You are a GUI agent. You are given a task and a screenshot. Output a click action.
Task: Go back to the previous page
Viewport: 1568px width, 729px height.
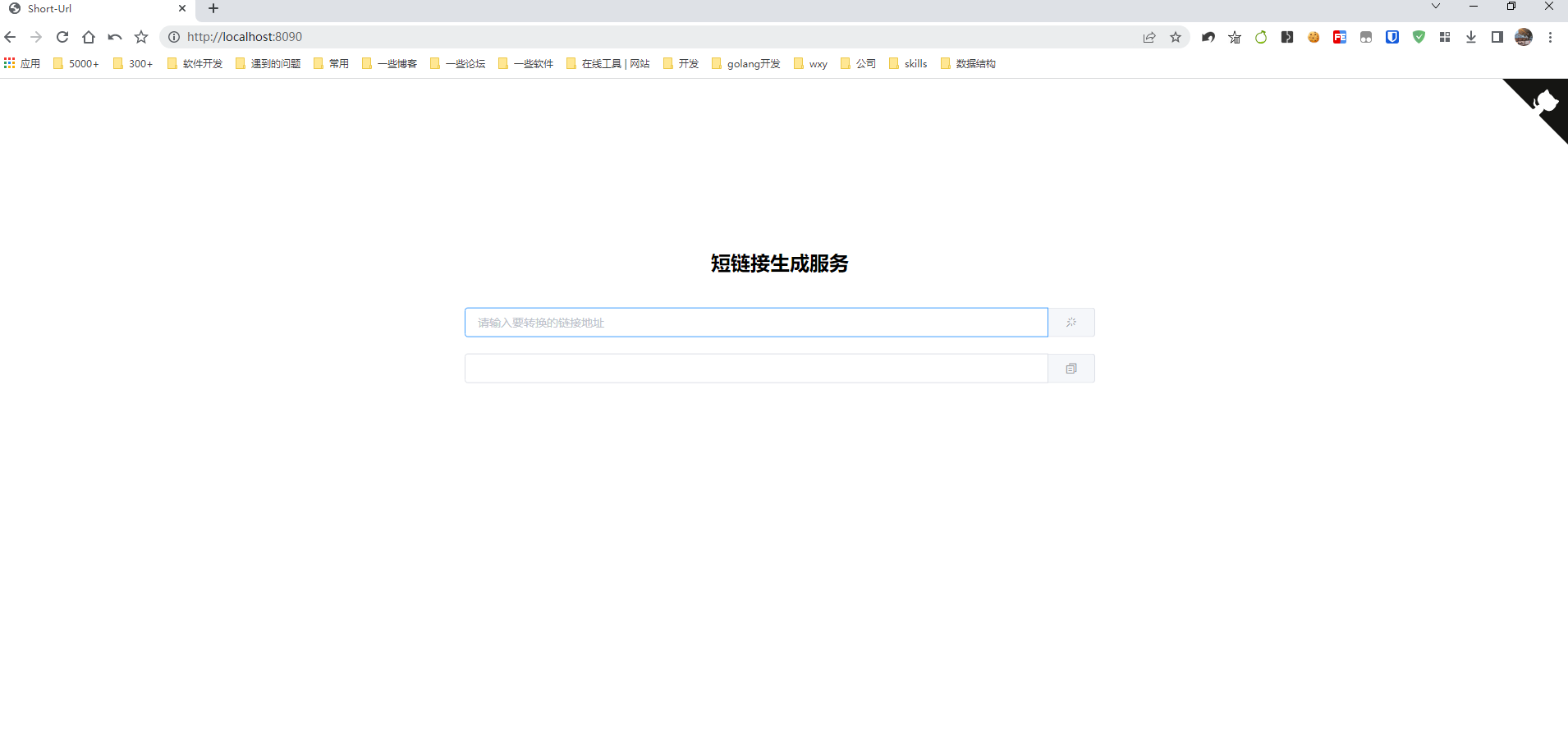point(10,37)
